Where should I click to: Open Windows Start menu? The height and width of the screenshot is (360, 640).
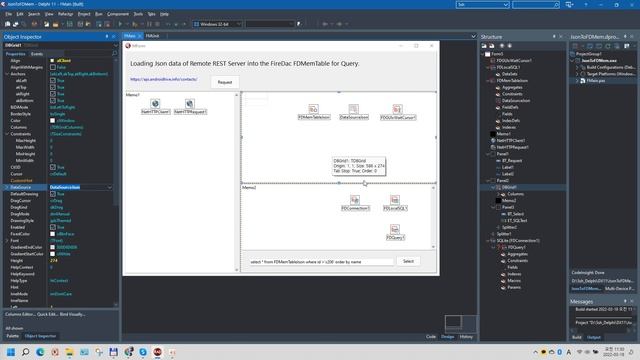pos(11,352)
